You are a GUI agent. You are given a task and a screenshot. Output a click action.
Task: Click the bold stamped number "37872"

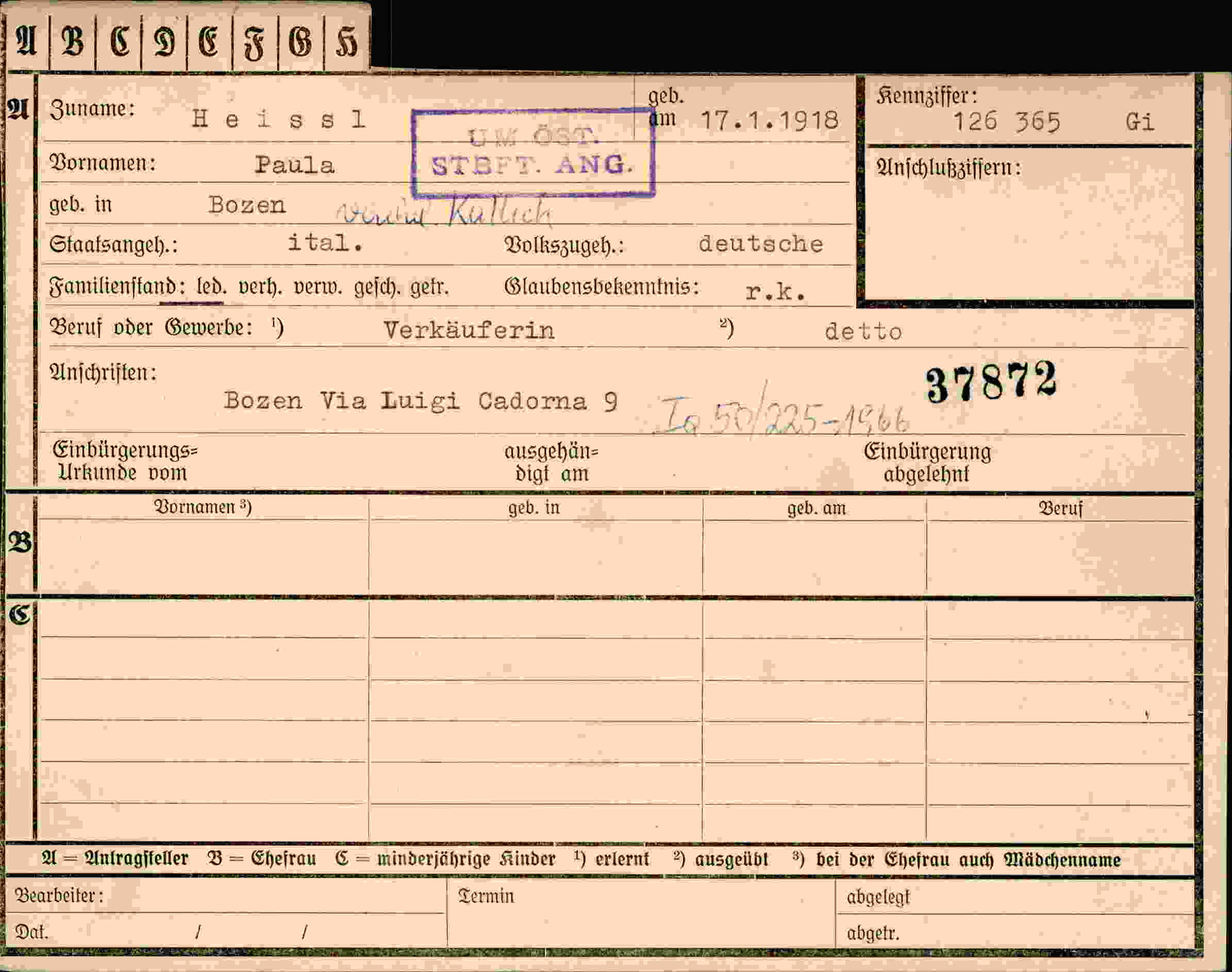pyautogui.click(x=991, y=381)
